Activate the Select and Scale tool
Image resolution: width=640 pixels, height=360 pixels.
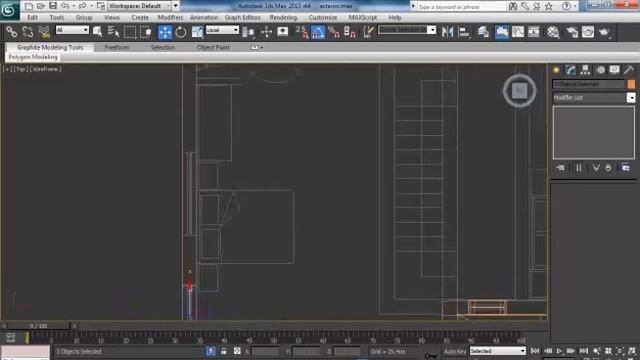197,32
